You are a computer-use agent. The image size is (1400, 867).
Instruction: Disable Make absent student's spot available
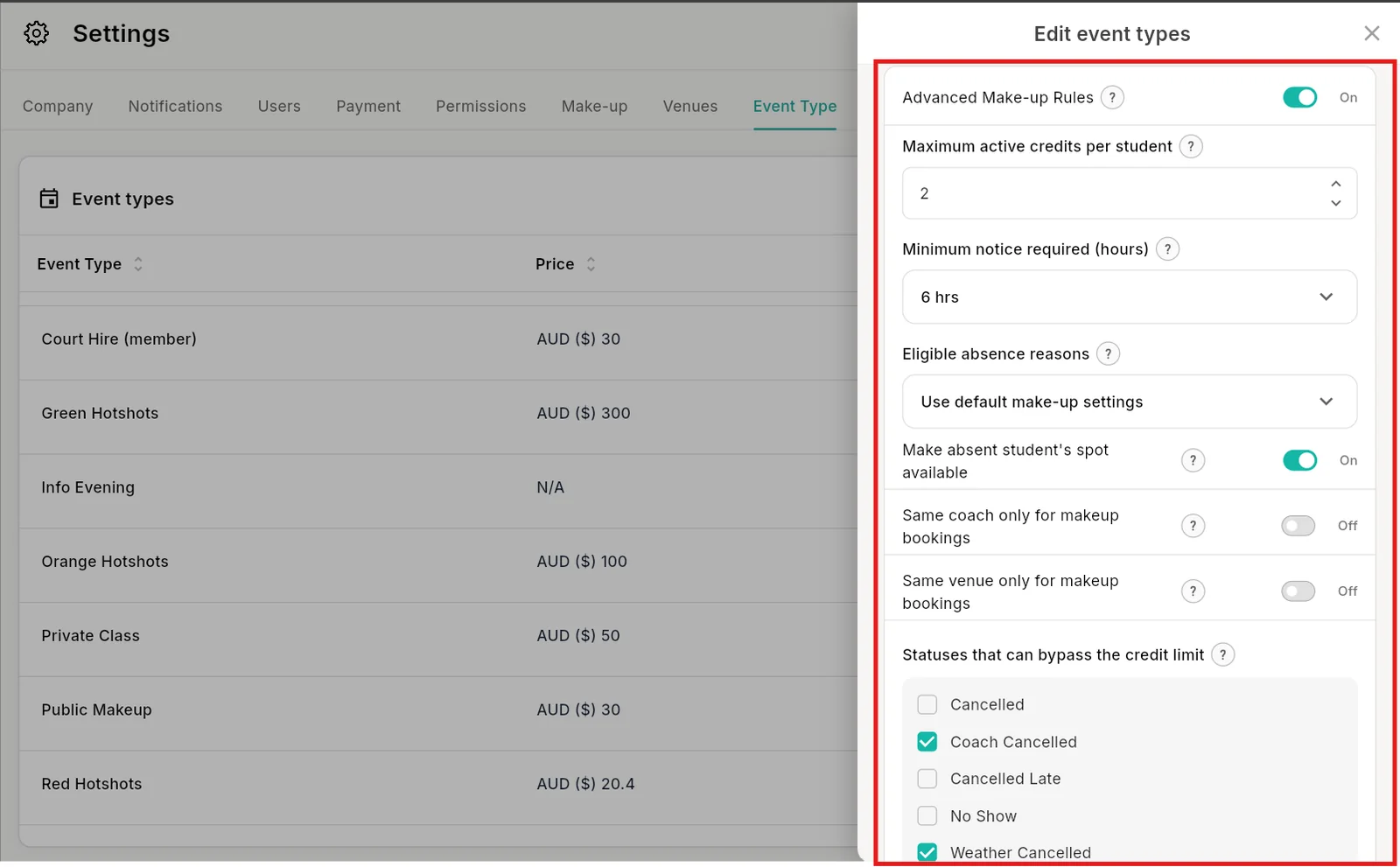[x=1299, y=460]
